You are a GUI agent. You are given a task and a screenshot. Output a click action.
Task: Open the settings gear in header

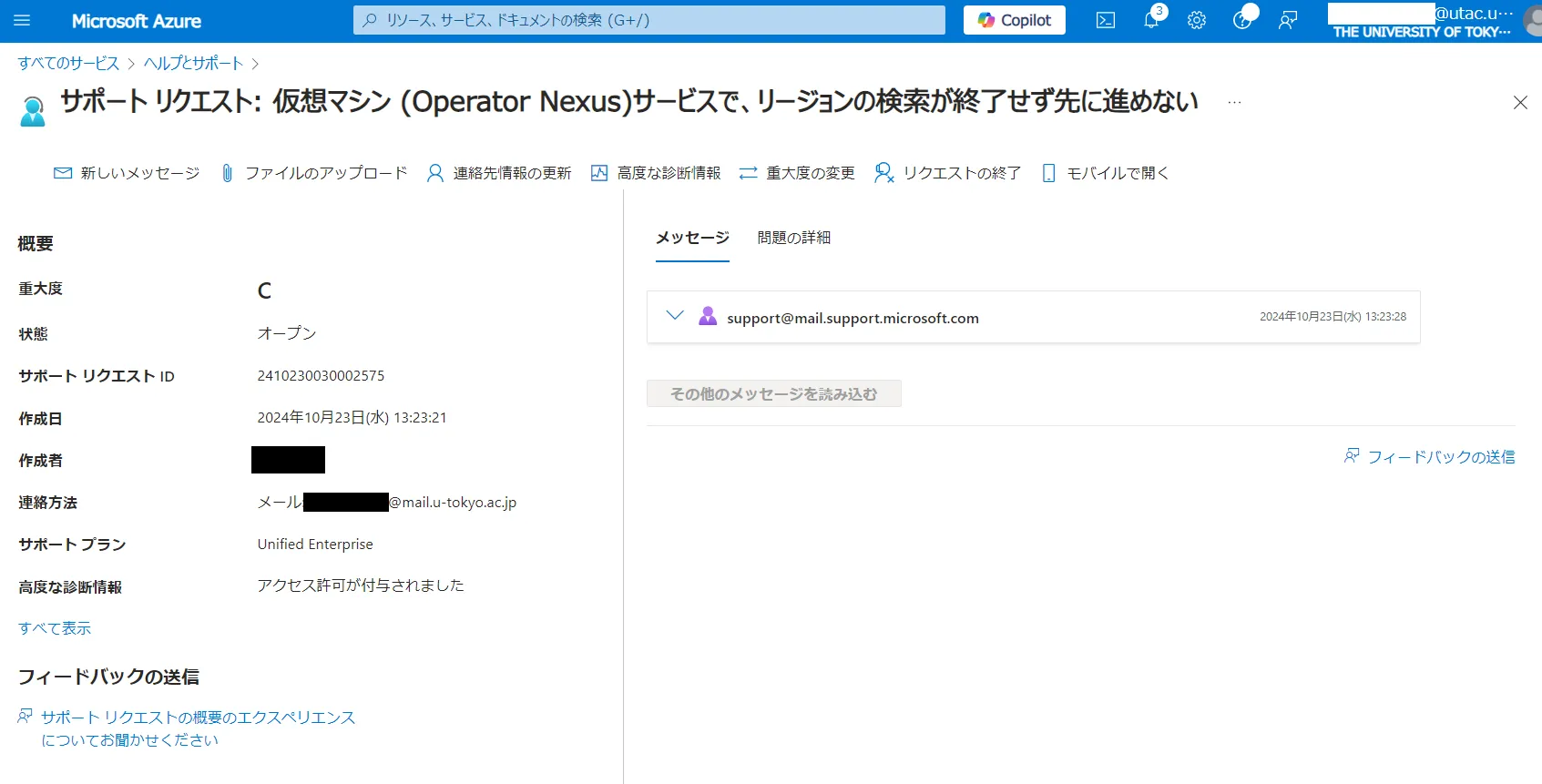click(x=1197, y=20)
